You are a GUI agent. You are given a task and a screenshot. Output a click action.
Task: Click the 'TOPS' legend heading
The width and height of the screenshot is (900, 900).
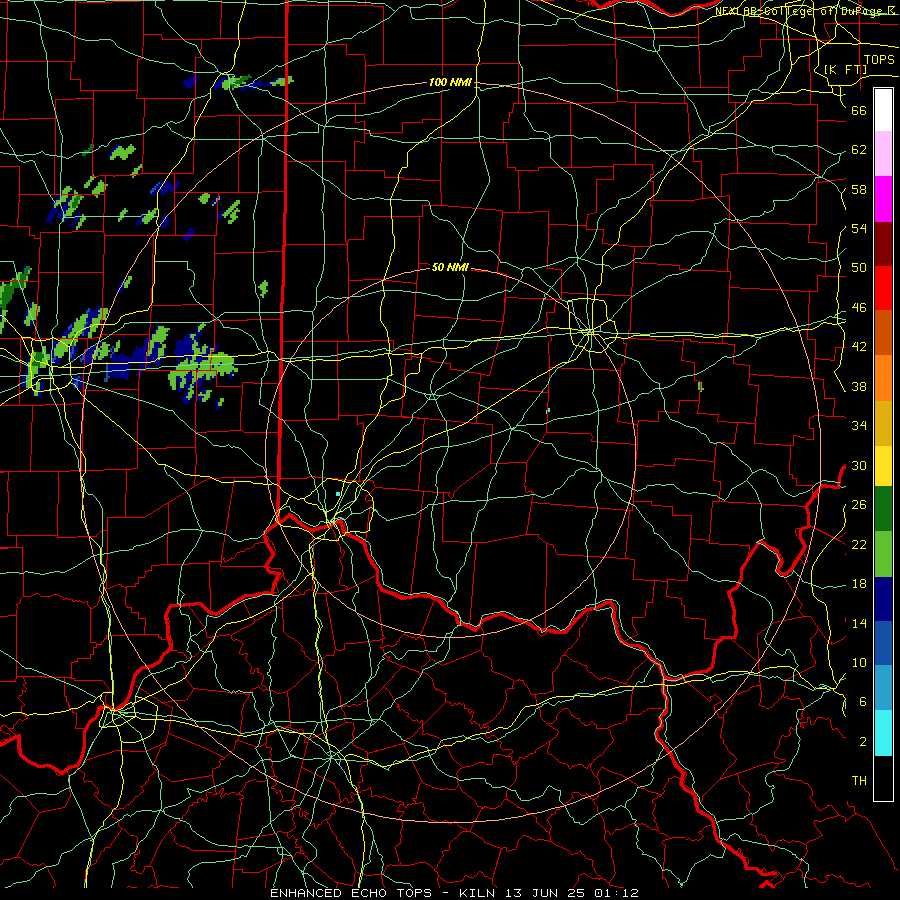point(879,60)
